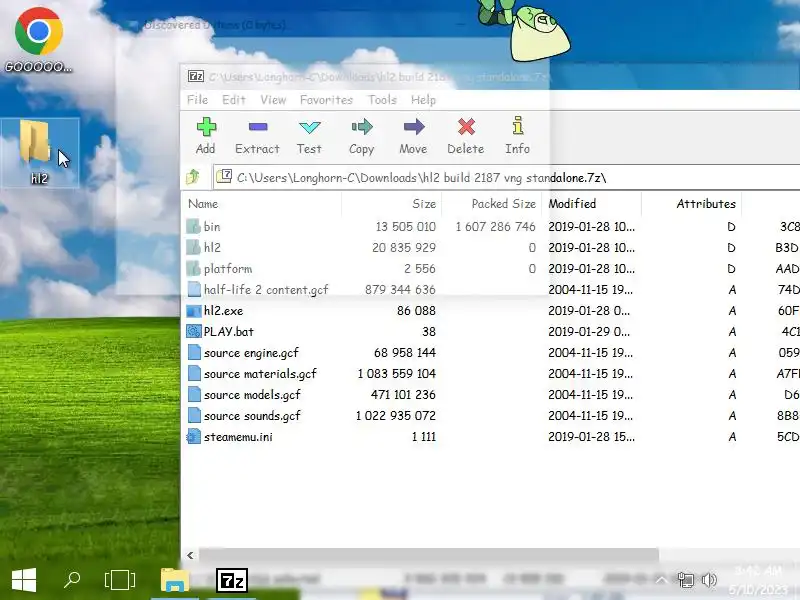Select half-life 2 content.gcf file icon
The height and width of the screenshot is (600, 800).
point(194,289)
